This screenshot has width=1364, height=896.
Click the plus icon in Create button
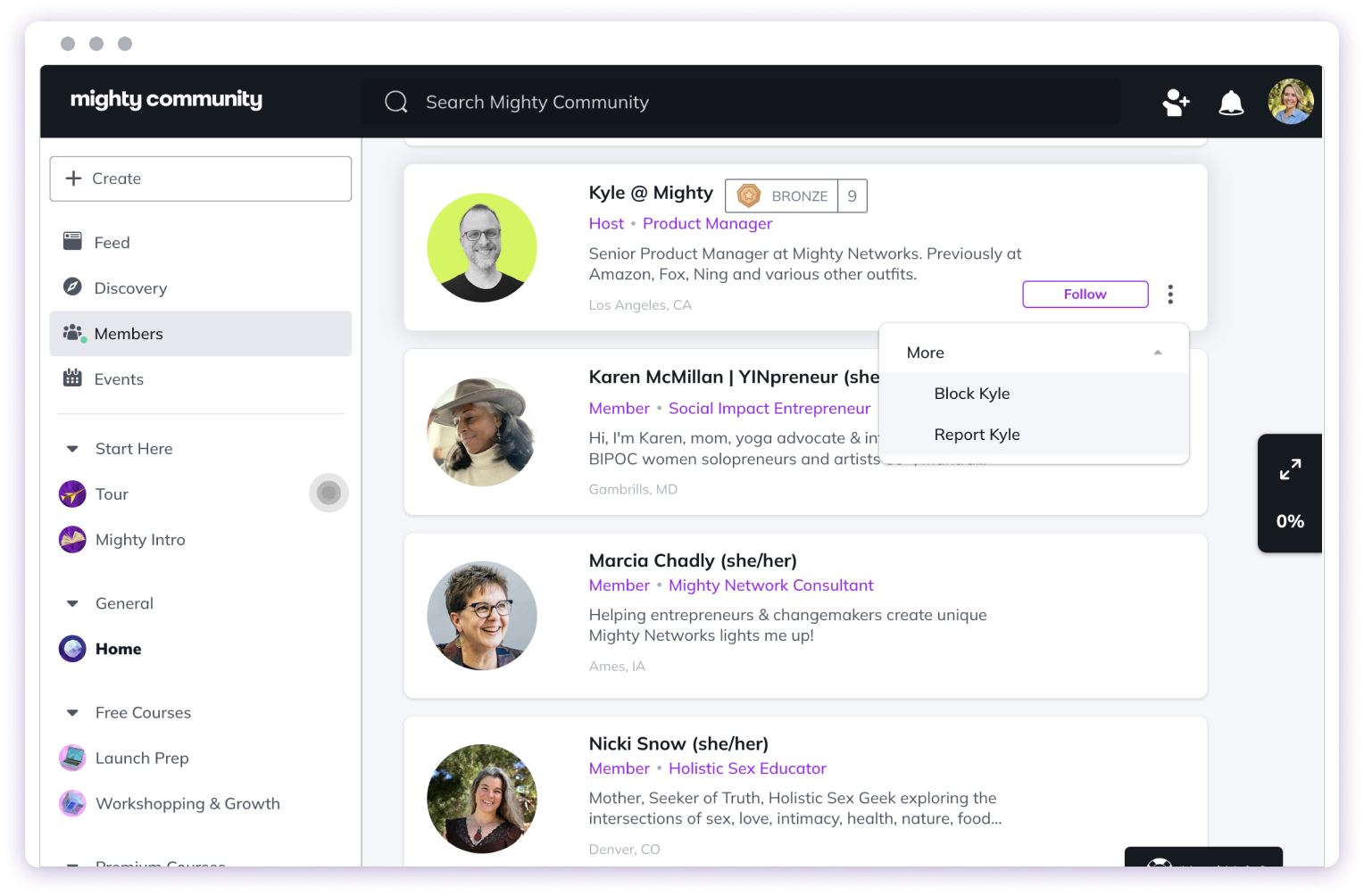[74, 178]
